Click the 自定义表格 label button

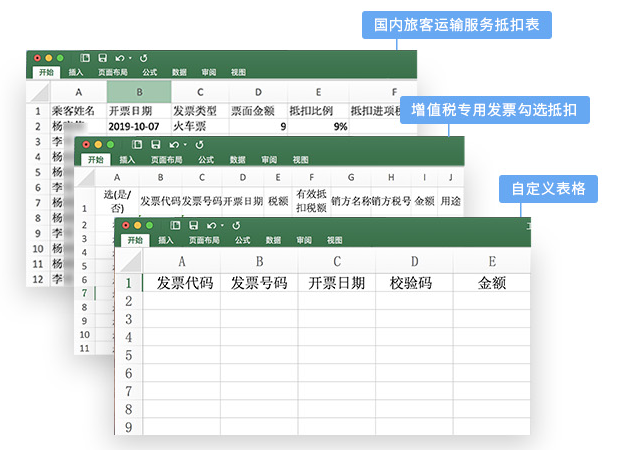click(548, 189)
